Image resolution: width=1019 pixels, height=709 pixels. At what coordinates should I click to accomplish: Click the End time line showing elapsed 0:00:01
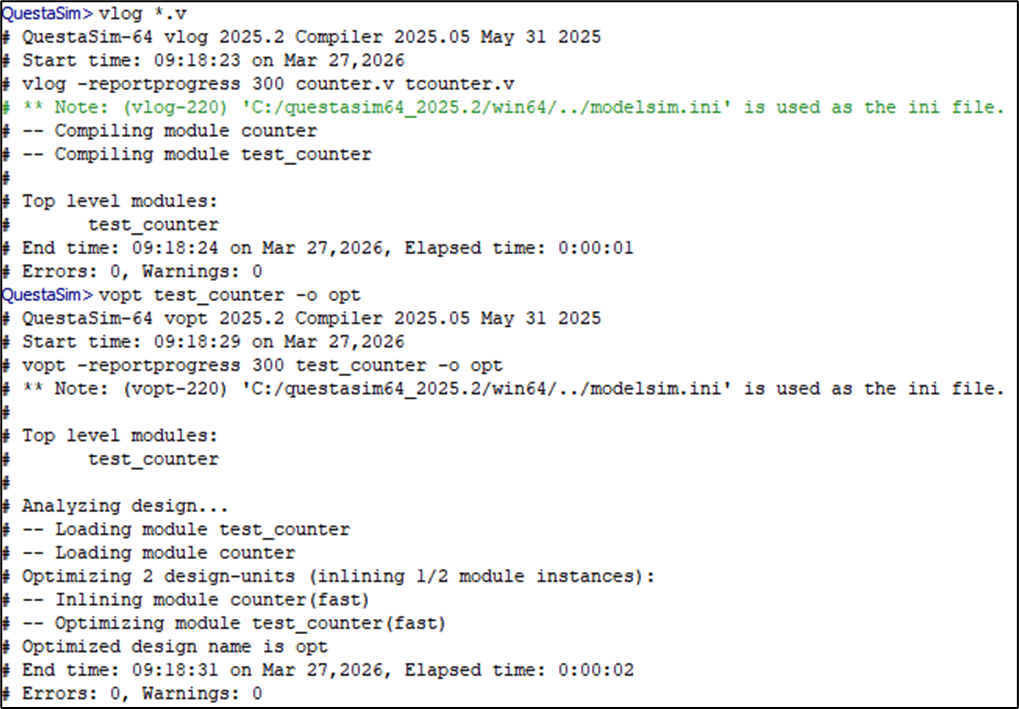click(327, 248)
